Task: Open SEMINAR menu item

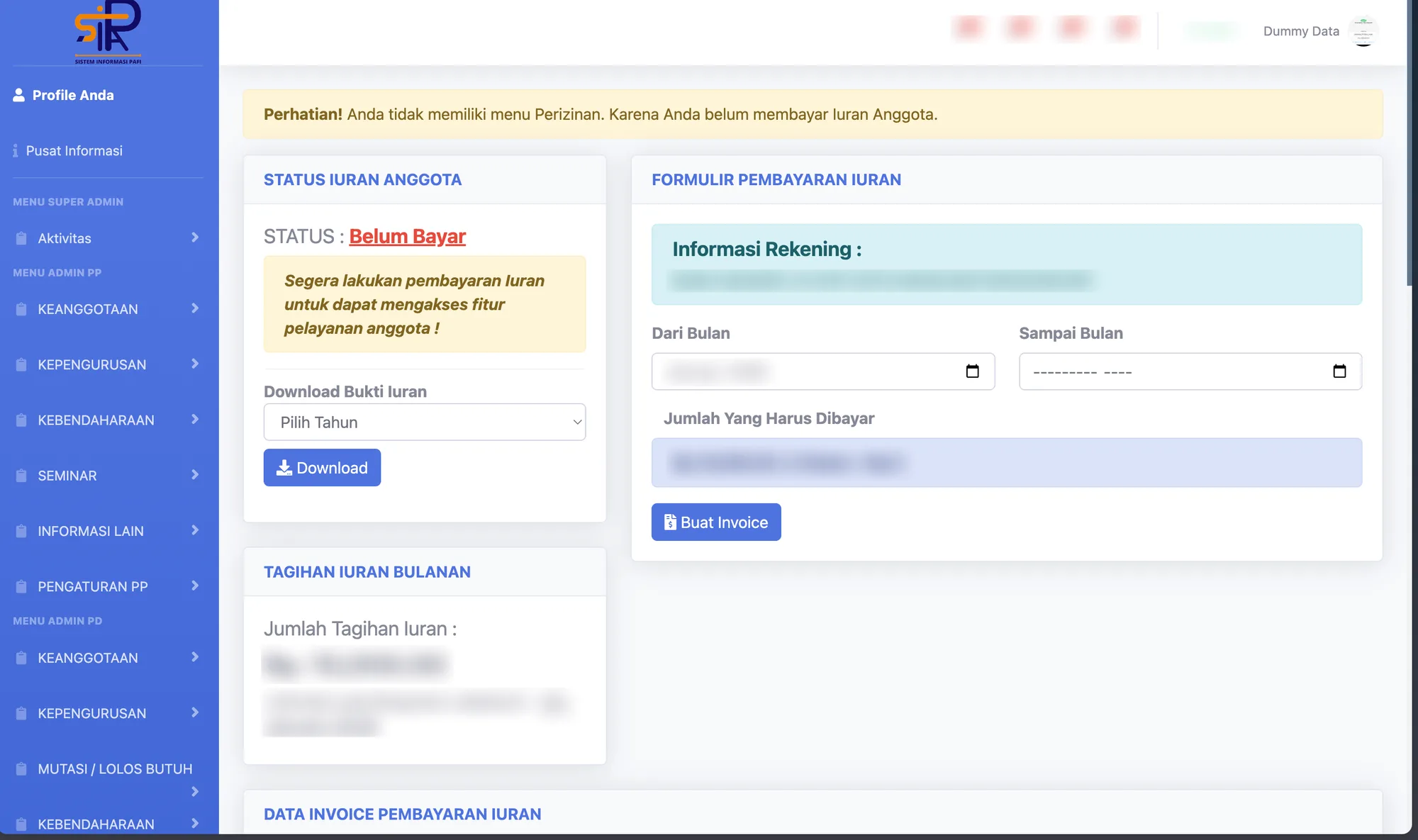Action: (67, 476)
